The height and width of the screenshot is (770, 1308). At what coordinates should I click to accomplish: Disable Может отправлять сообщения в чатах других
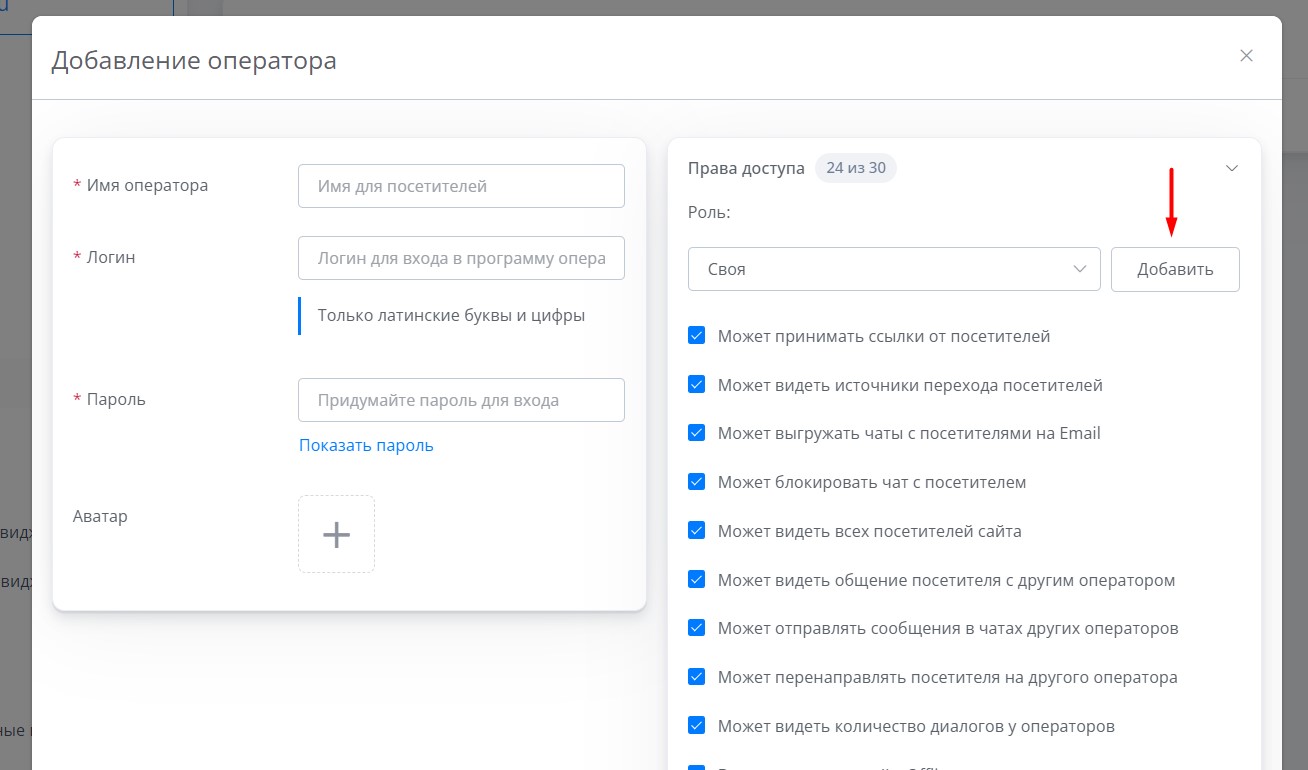[x=697, y=628]
